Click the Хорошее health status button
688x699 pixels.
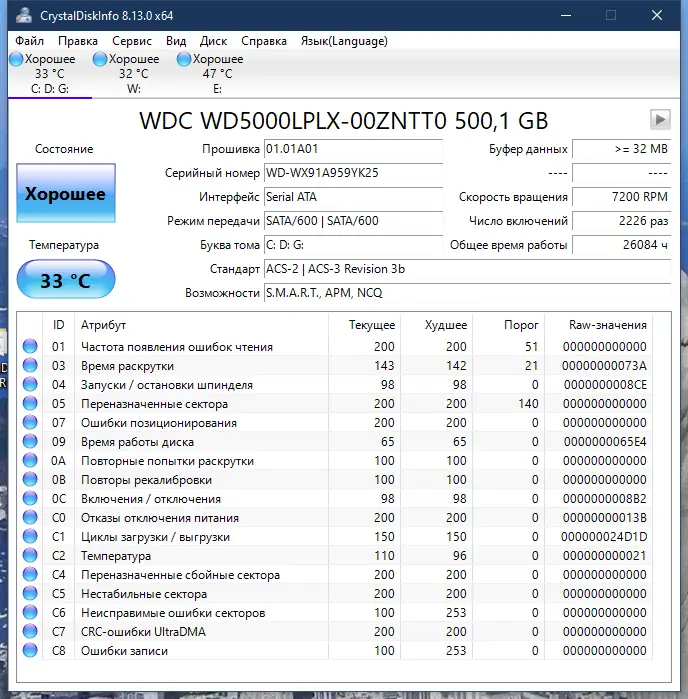[66, 193]
